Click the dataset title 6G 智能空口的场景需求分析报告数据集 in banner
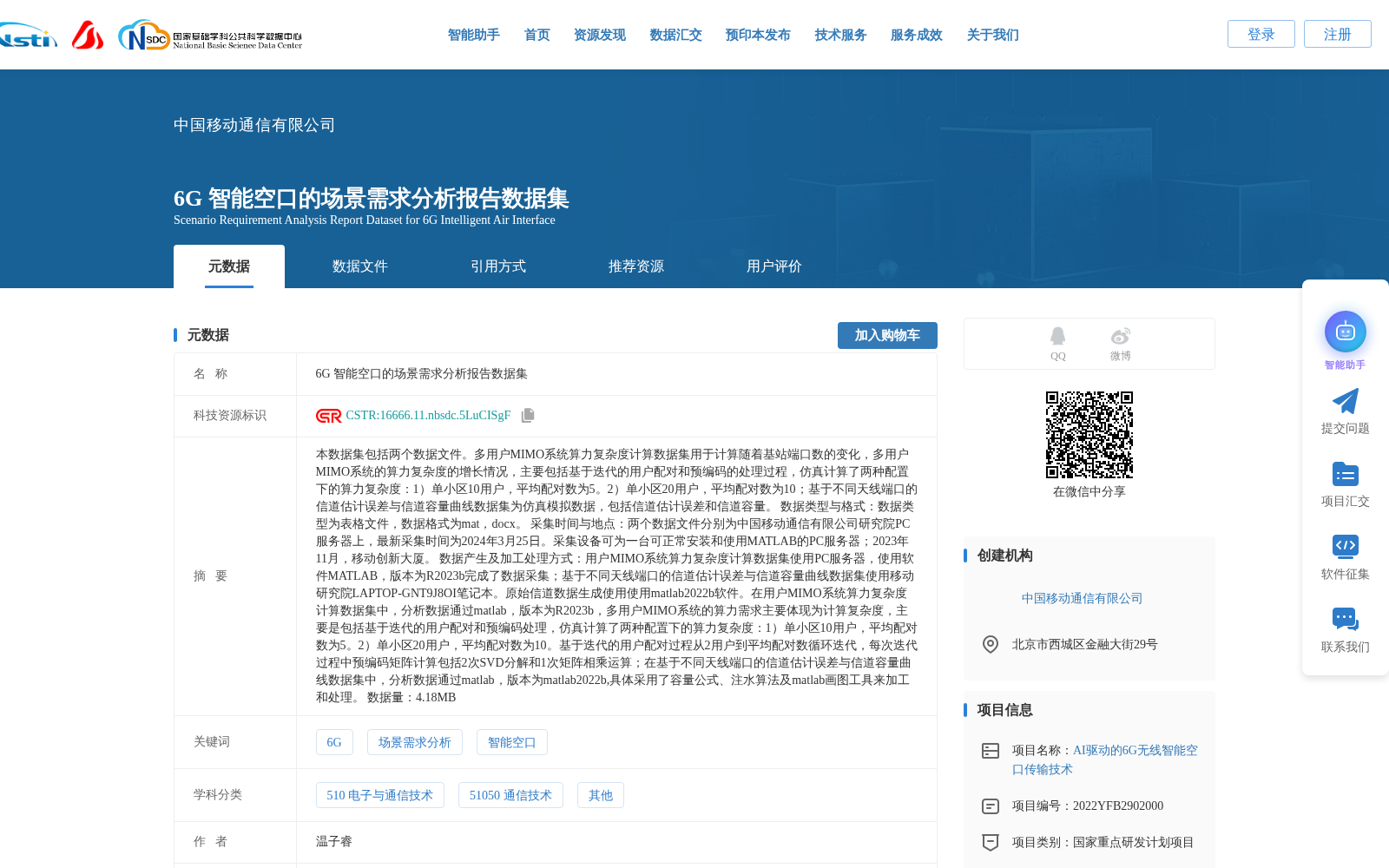The image size is (1389, 868). pyautogui.click(x=372, y=199)
